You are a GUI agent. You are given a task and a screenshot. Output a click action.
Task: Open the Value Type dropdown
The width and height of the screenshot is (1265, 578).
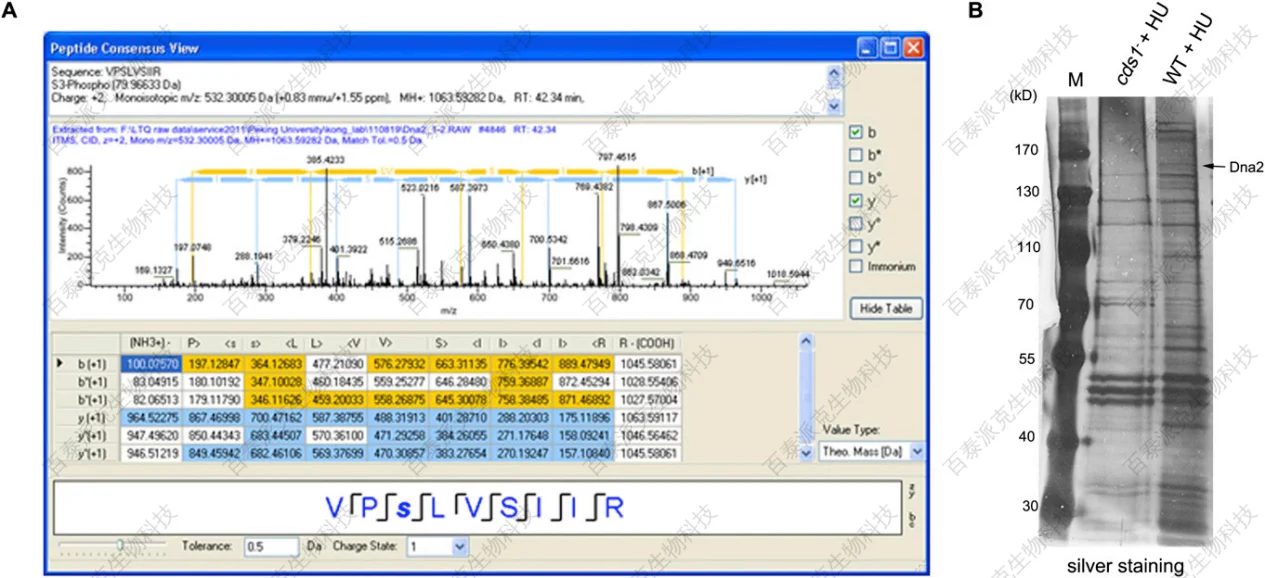[919, 452]
